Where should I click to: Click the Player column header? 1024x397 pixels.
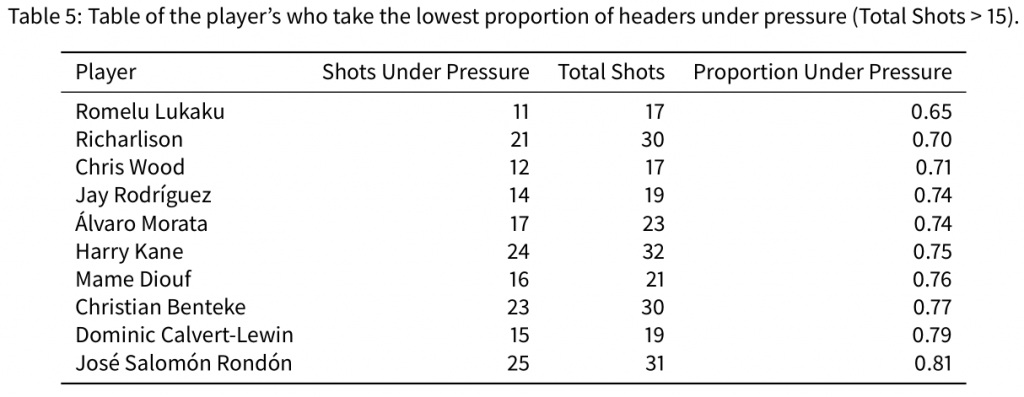(106, 72)
